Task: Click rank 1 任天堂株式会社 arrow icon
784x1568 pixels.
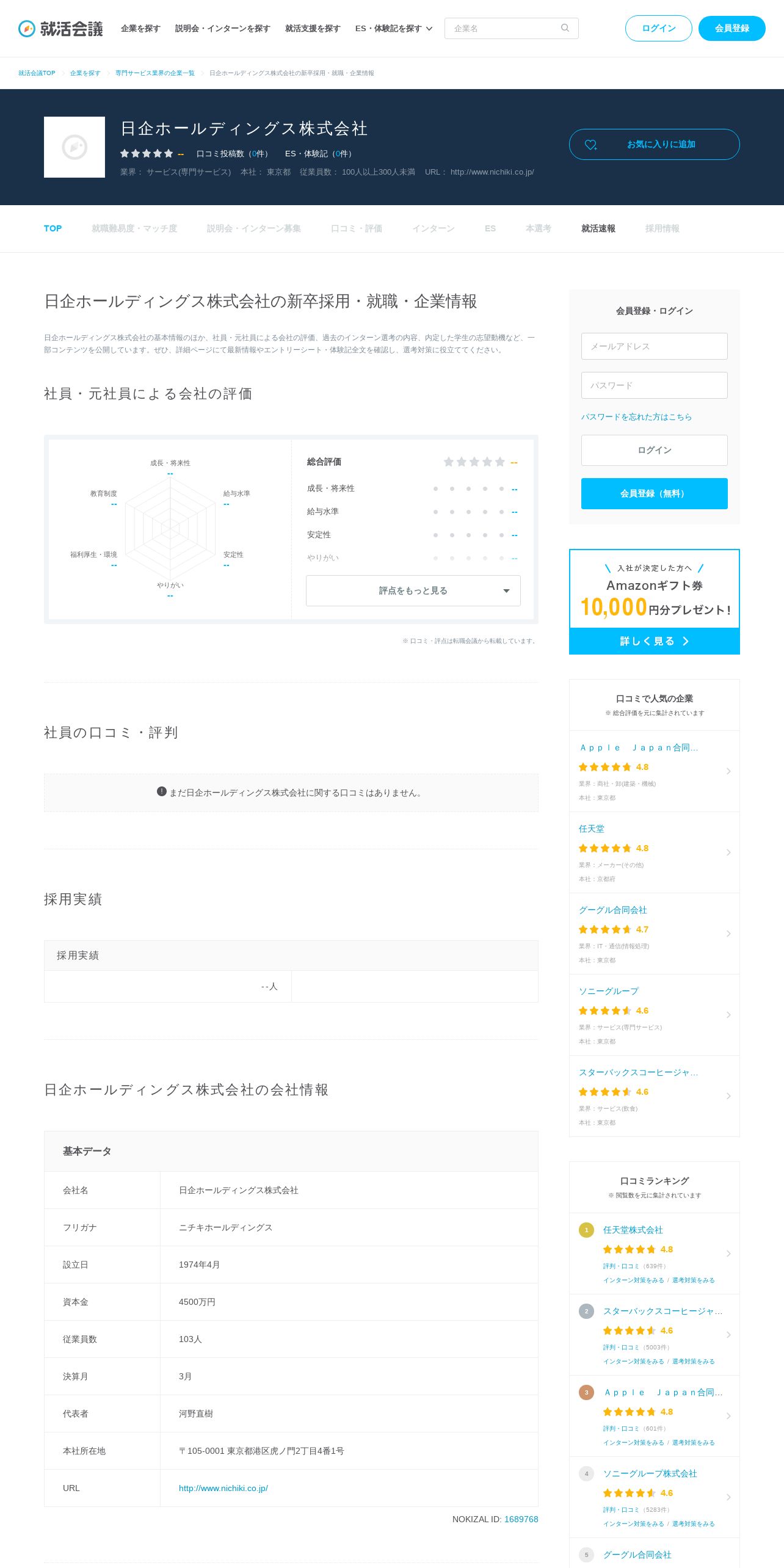Action: [728, 1254]
